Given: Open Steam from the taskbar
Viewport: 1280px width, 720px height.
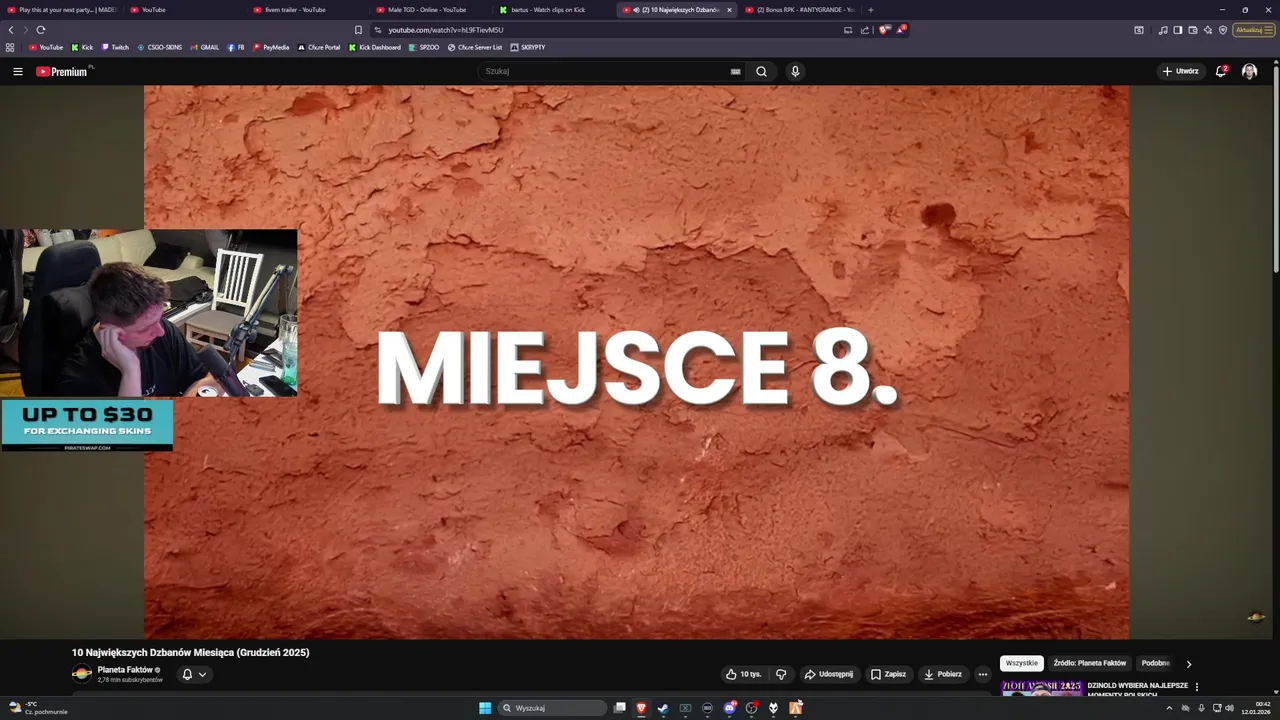Looking at the screenshot, I should (662, 708).
